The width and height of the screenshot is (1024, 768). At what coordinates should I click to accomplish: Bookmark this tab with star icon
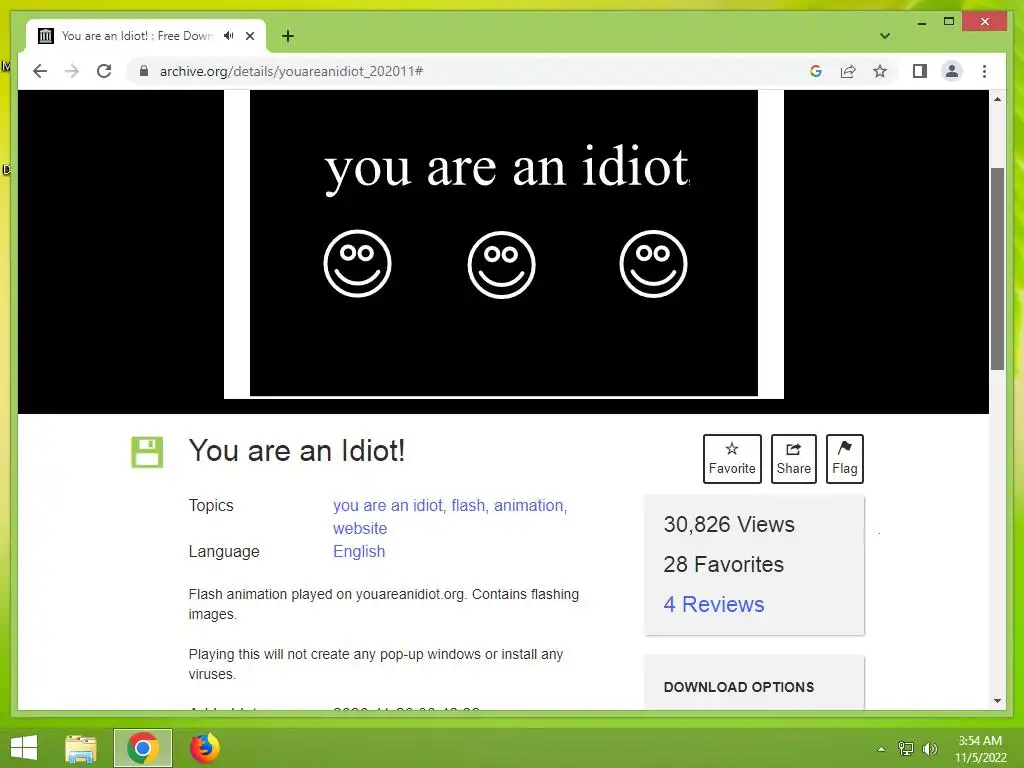(880, 71)
